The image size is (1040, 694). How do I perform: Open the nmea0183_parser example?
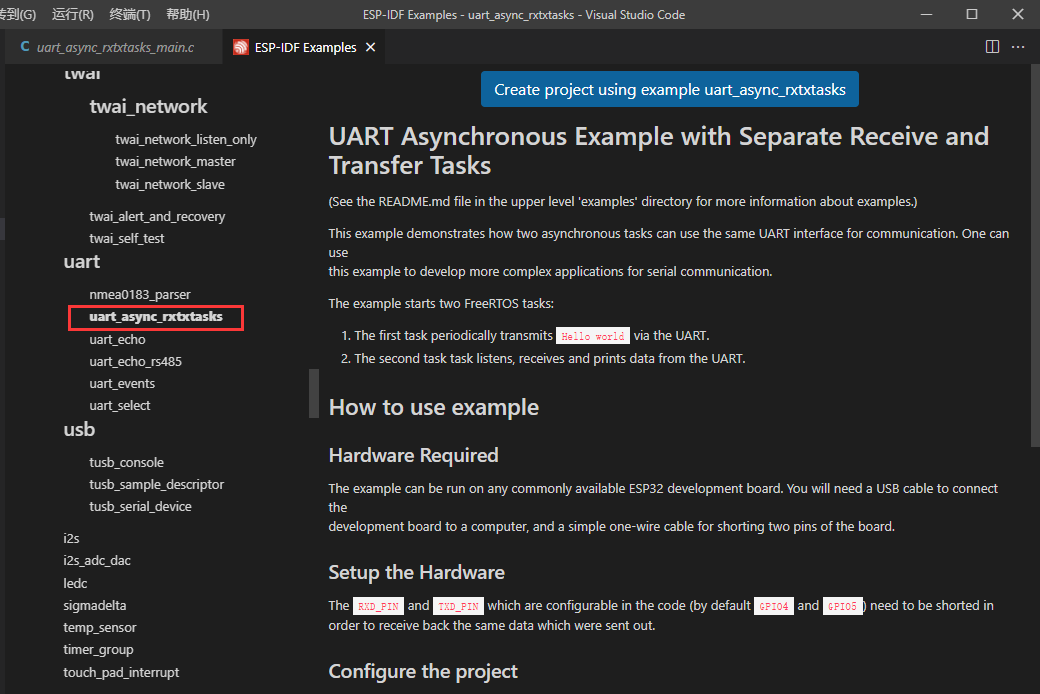(x=140, y=294)
